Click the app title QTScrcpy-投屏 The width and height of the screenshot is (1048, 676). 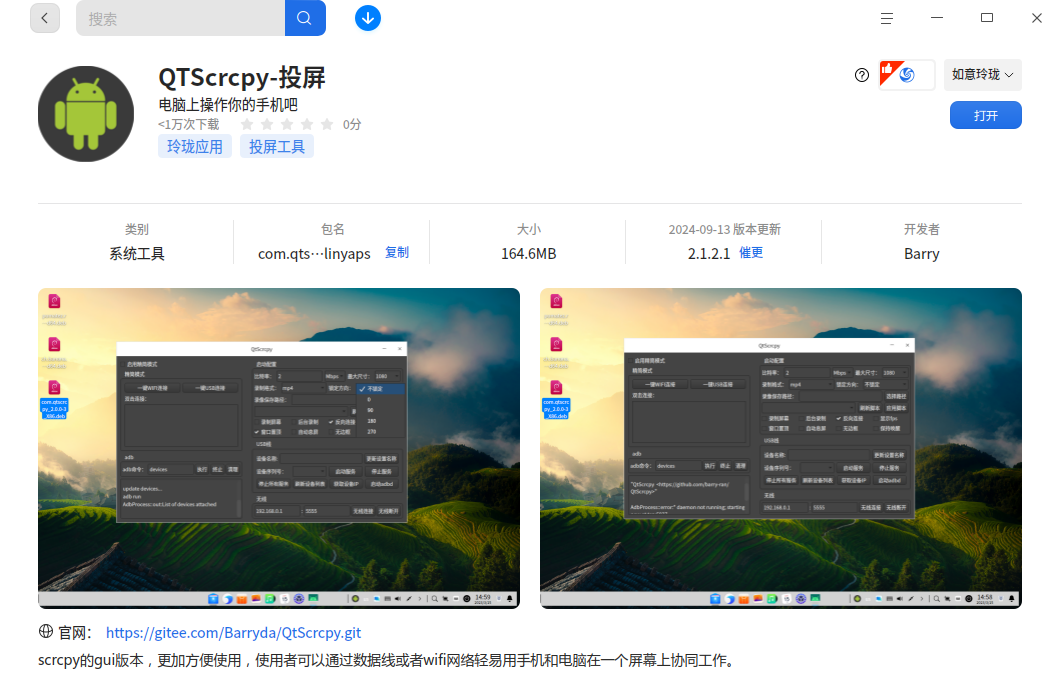click(x=241, y=78)
